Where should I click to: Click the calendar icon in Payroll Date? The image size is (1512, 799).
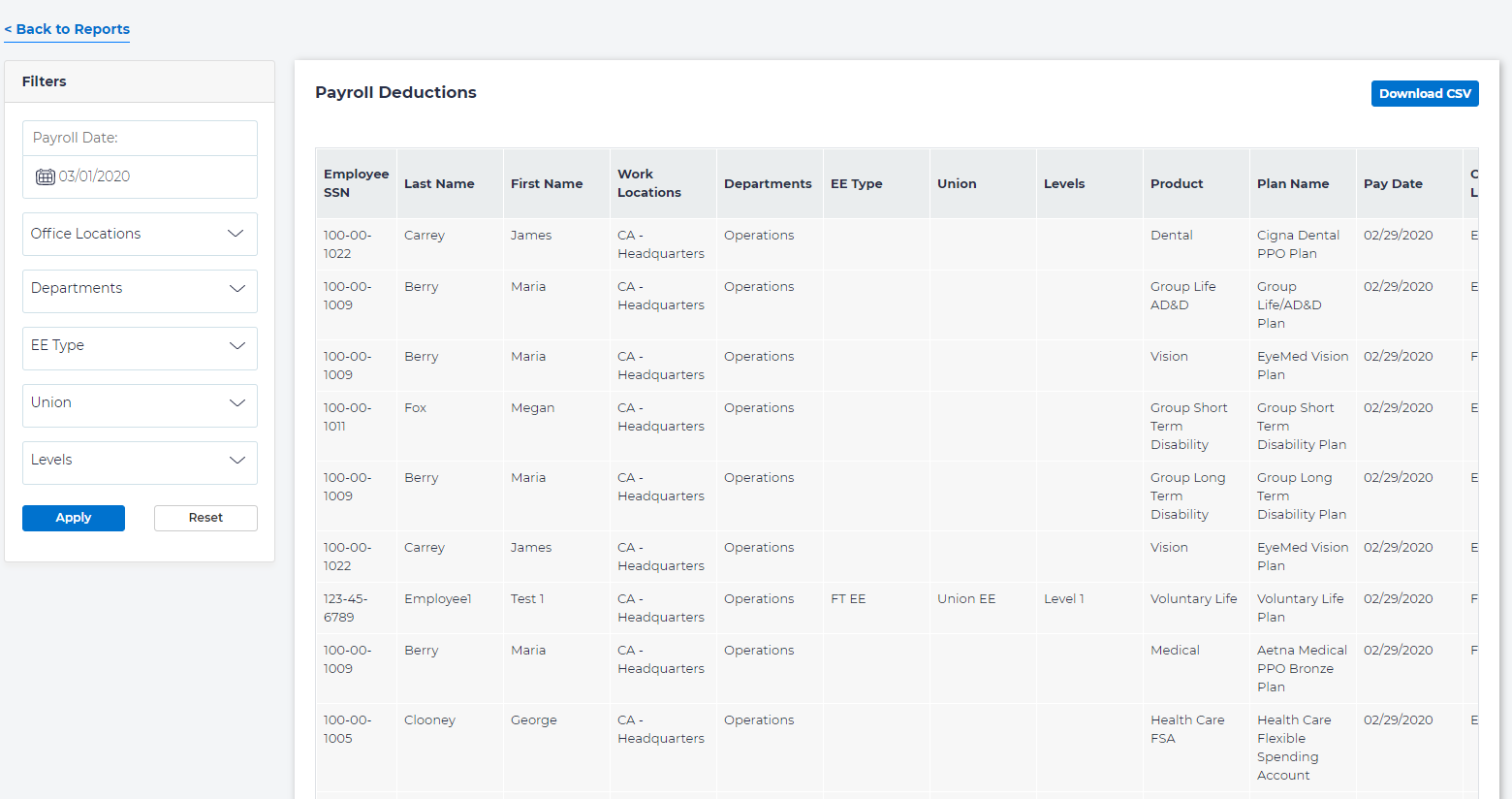coord(45,176)
